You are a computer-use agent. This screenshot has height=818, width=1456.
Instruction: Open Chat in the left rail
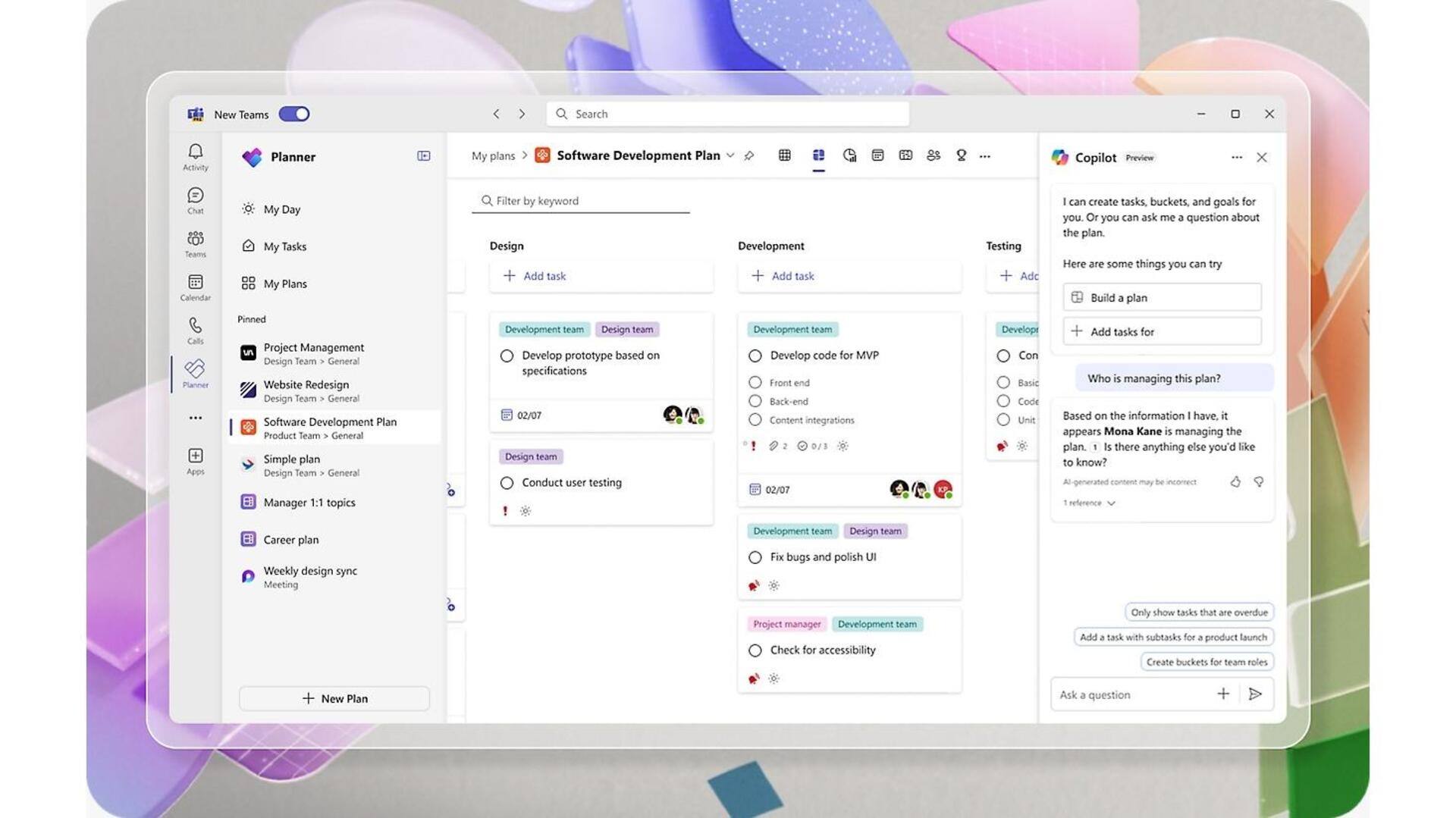point(195,200)
